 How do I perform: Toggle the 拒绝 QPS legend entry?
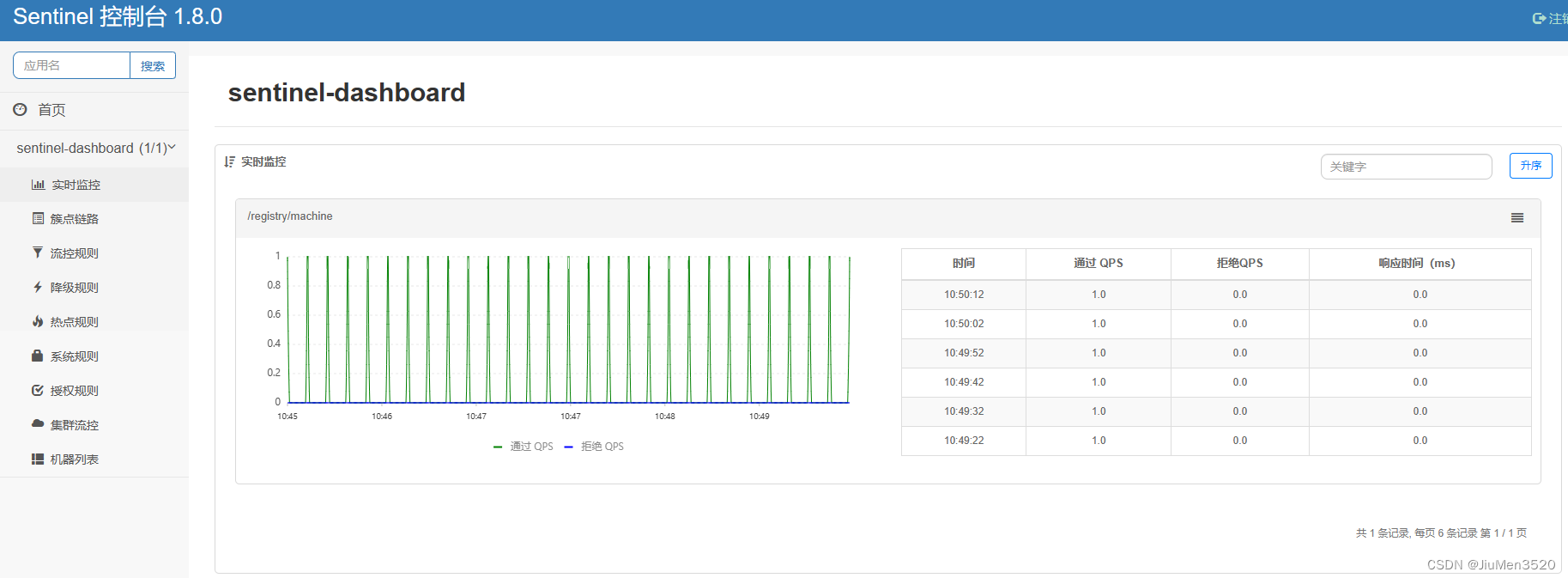[x=594, y=447]
